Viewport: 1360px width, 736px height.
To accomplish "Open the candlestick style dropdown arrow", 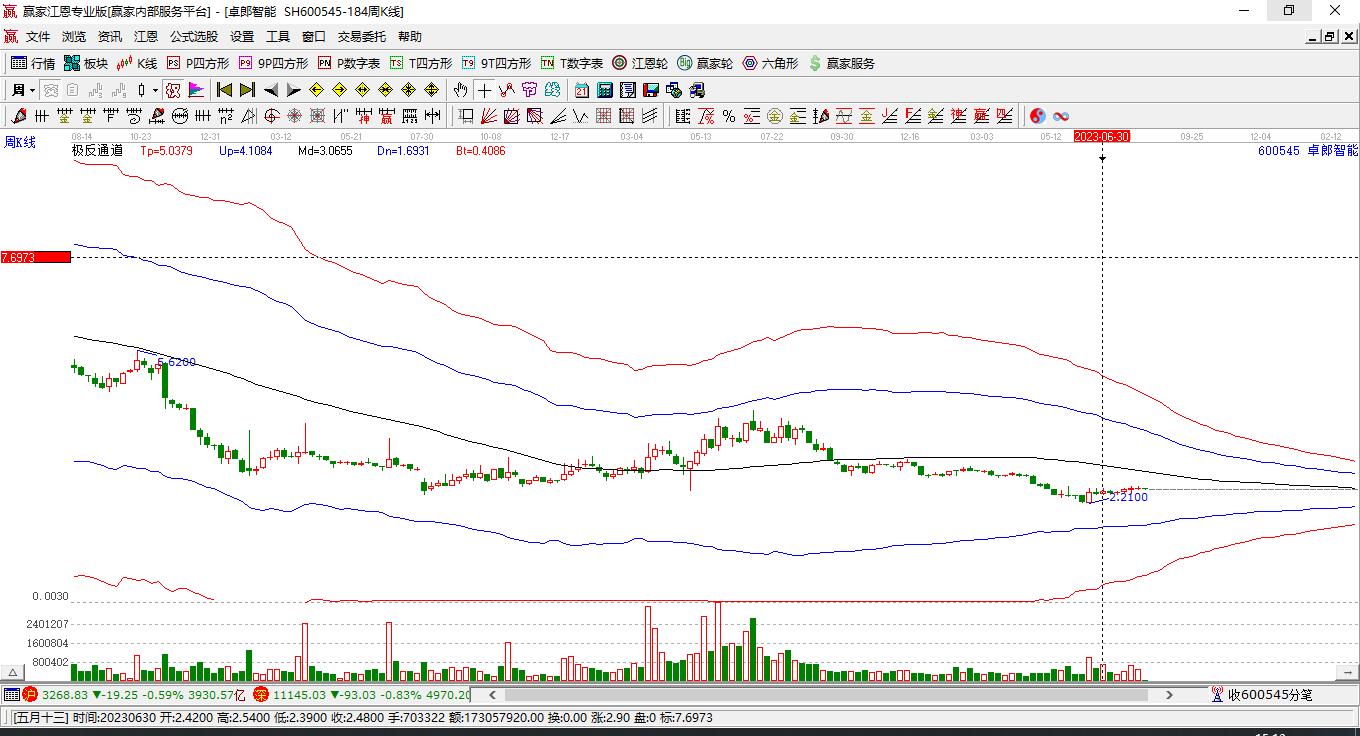I will 155,90.
